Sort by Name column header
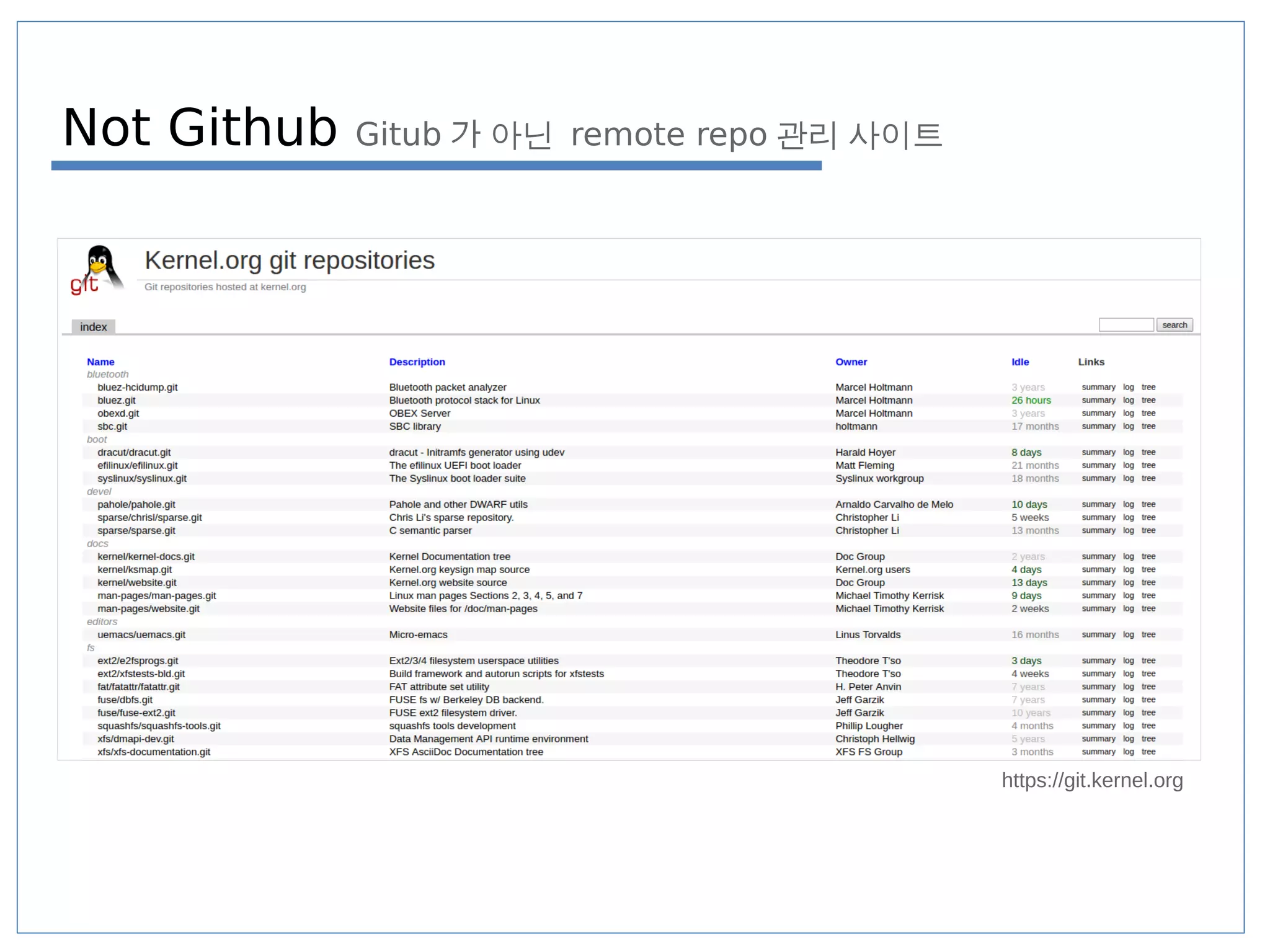This screenshot has width=1270, height=952. [100, 362]
